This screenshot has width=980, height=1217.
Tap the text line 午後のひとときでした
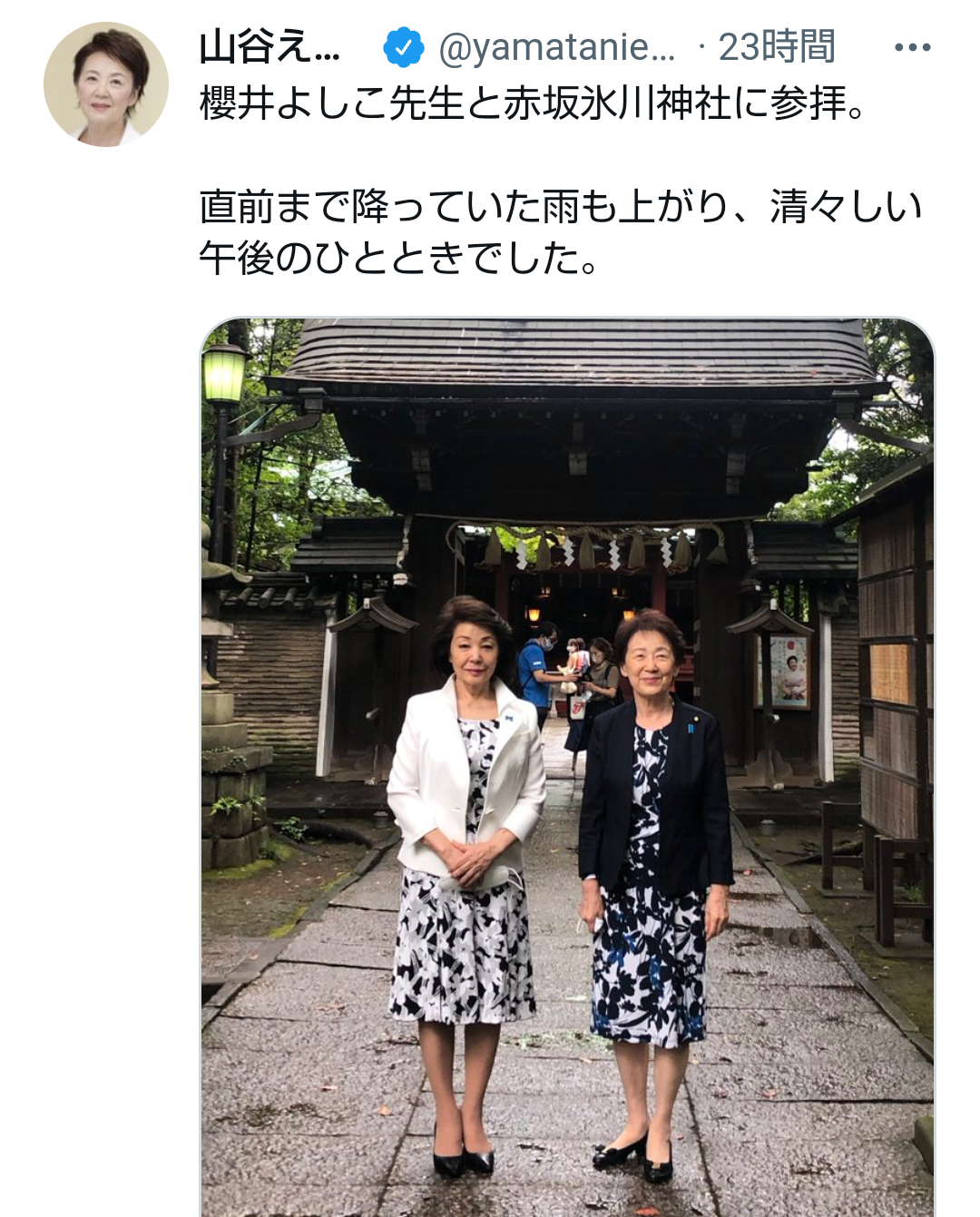pos(399,259)
